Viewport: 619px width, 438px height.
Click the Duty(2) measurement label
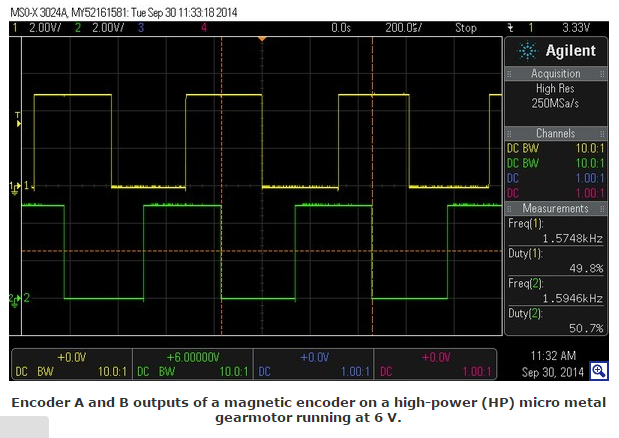click(x=525, y=313)
